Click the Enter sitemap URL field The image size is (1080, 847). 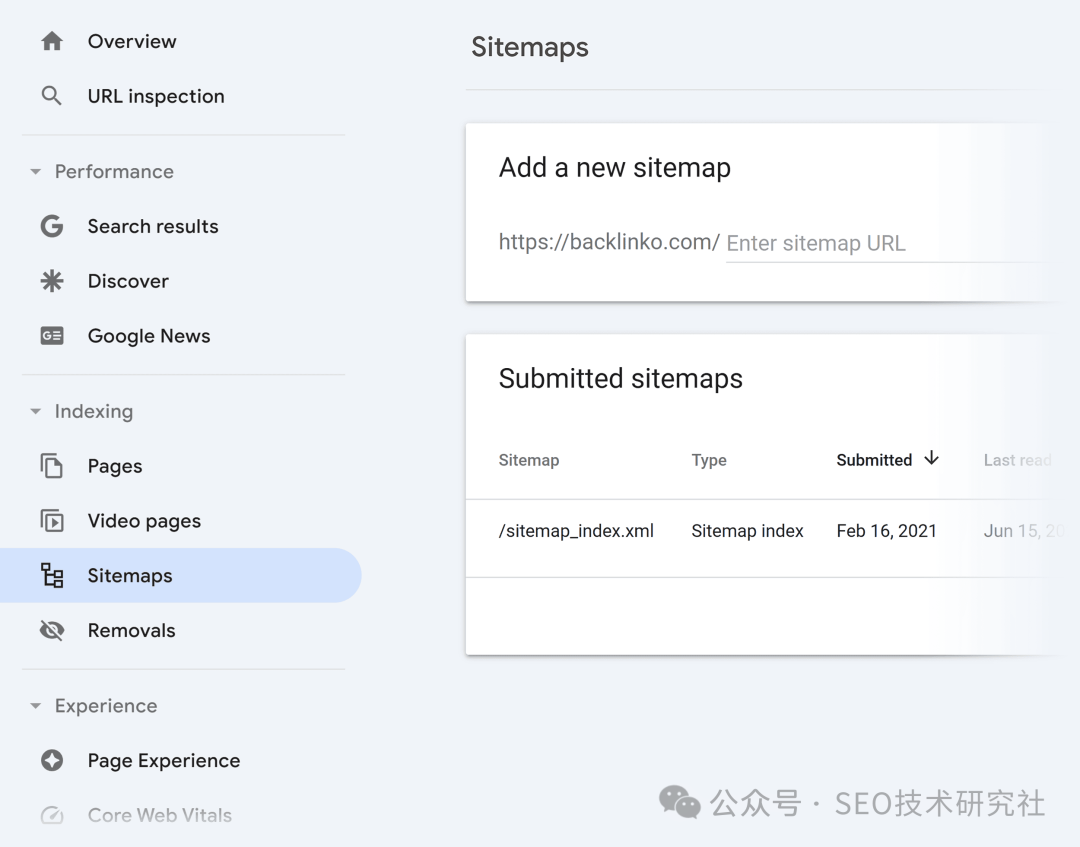[880, 243]
